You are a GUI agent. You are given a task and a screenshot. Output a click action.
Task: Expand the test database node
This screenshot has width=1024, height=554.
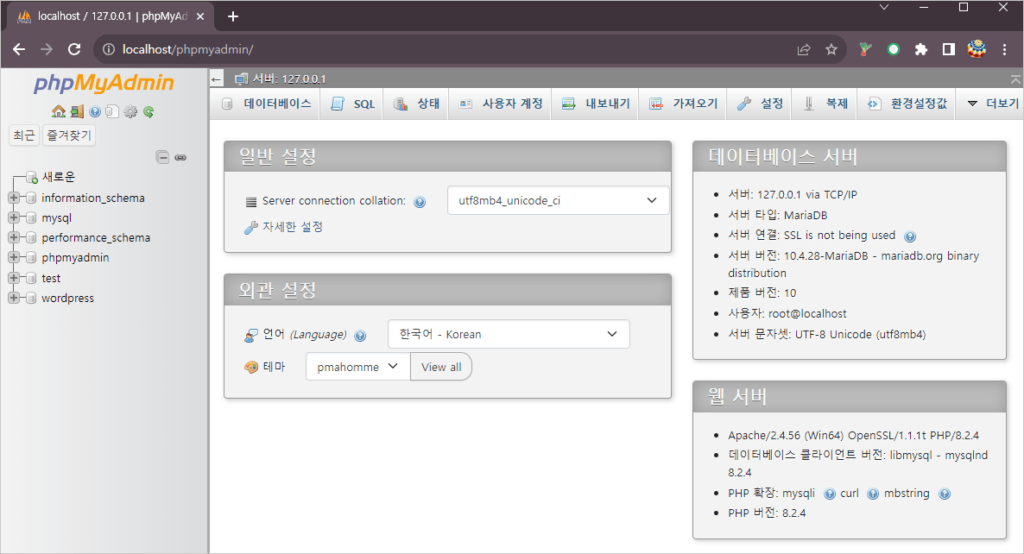pos(14,278)
